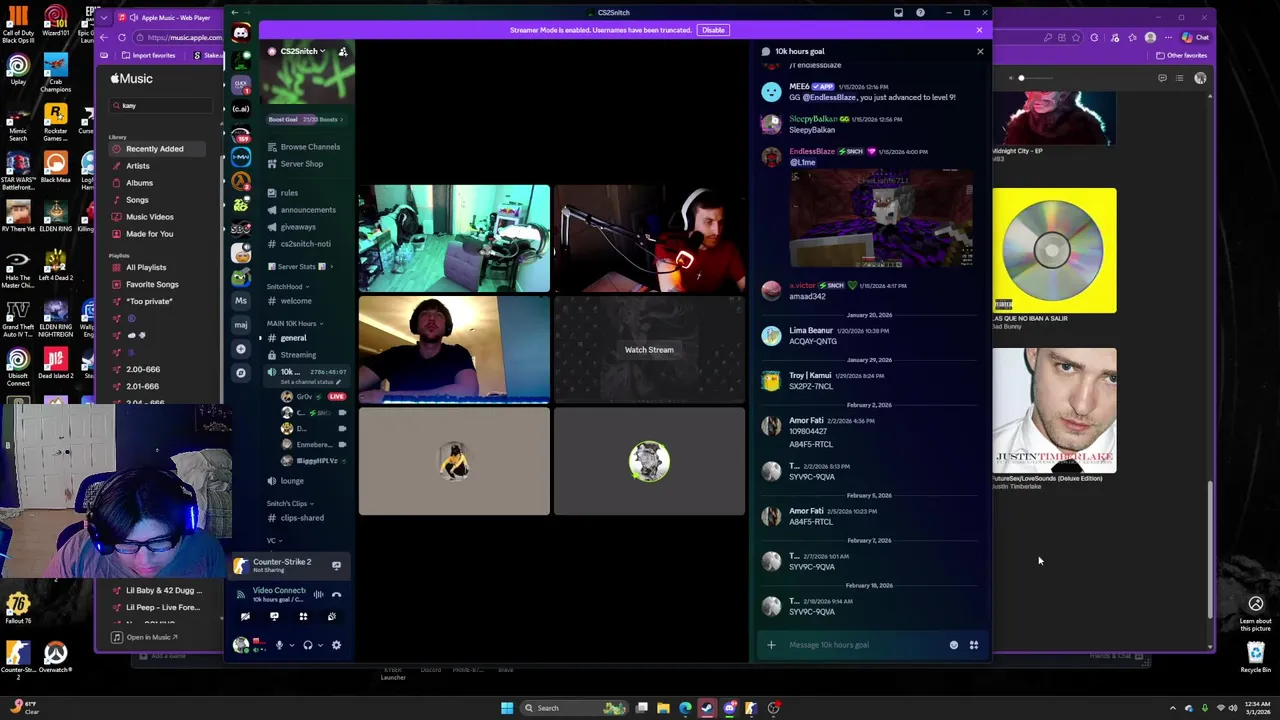Click invite people icon beside CS2Snitch
The image size is (1280, 720).
[343, 51]
